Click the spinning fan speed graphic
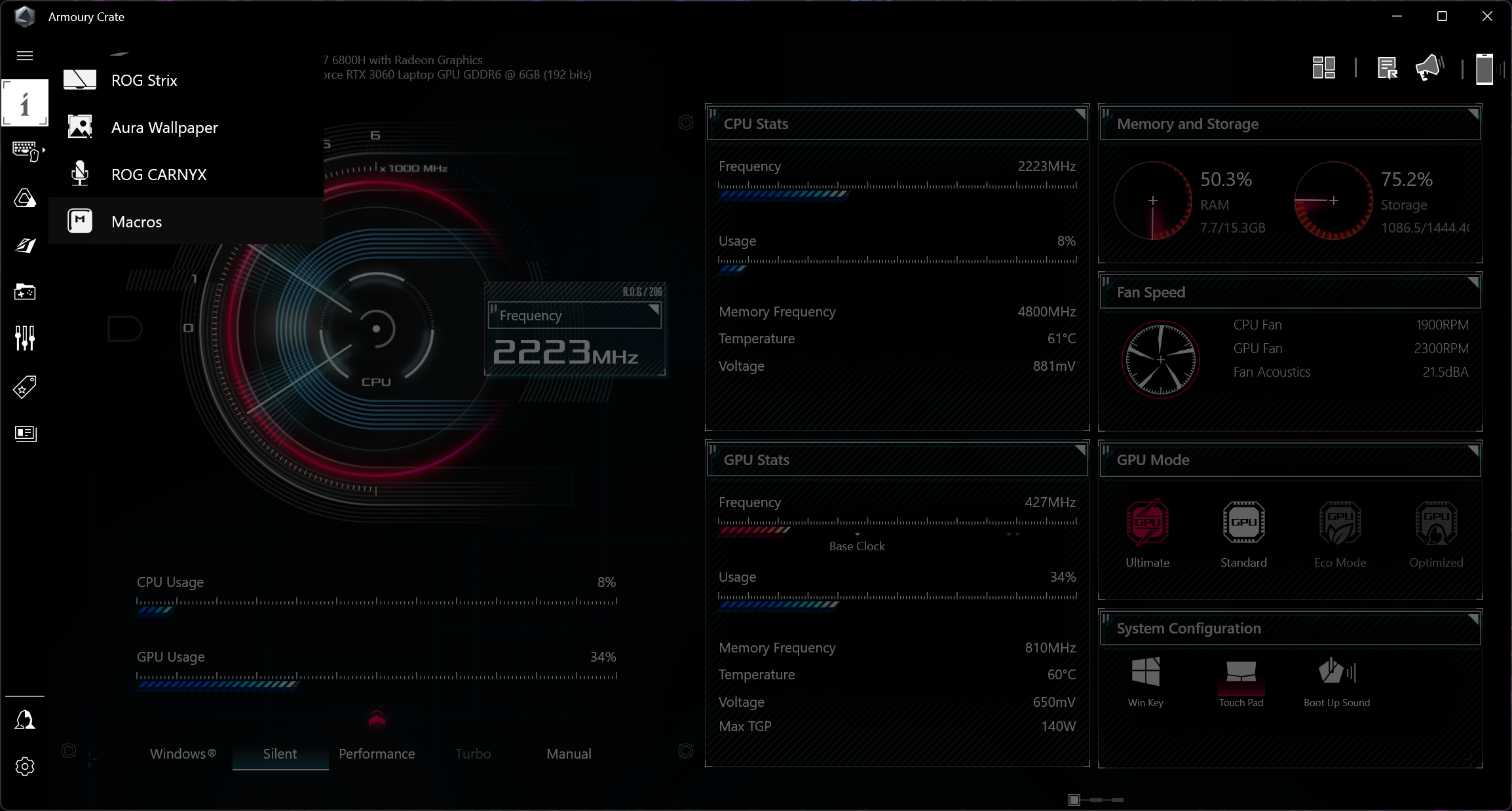 pyautogui.click(x=1160, y=359)
